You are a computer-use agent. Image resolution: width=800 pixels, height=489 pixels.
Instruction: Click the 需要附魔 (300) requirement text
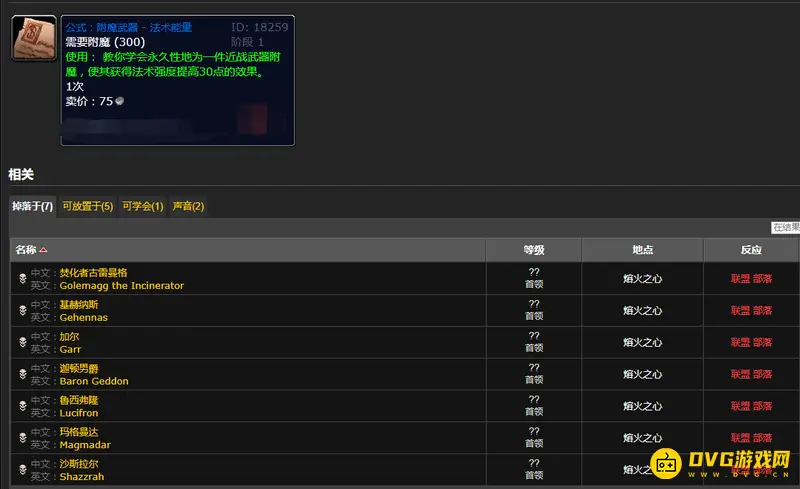(x=105, y=42)
